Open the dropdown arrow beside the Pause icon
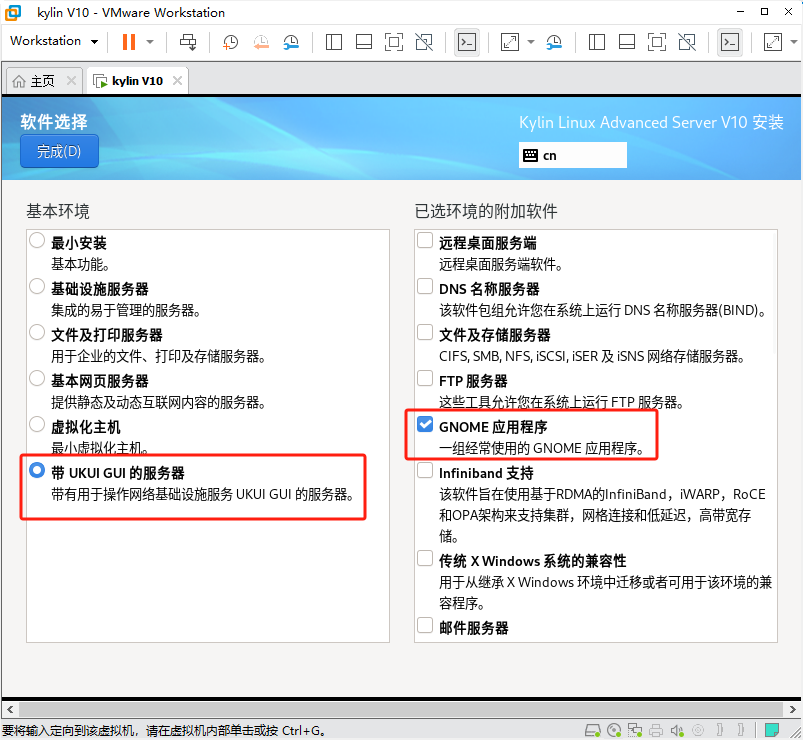Screen dimensions: 803x740 150,41
